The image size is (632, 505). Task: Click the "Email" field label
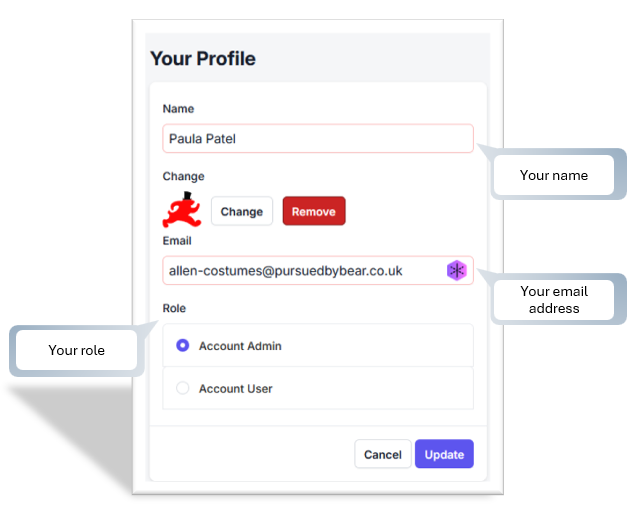tap(177, 241)
